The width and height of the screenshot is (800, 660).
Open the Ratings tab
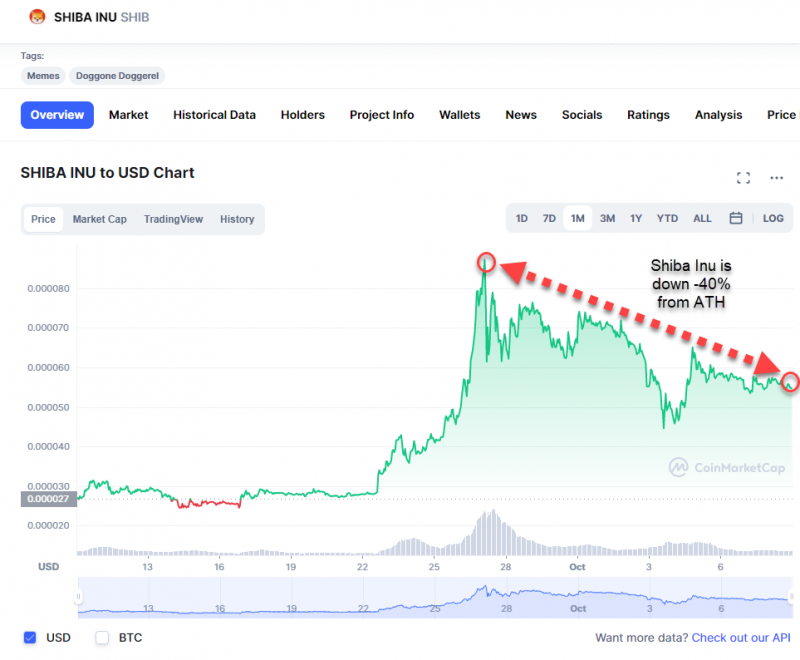pos(648,115)
